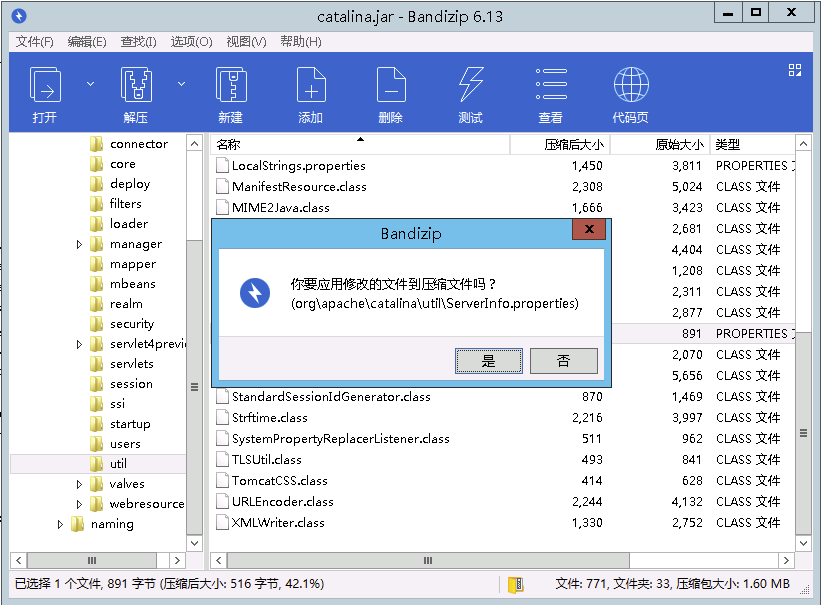Select the filters folder in tree
The height and width of the screenshot is (605, 822).
point(115,203)
